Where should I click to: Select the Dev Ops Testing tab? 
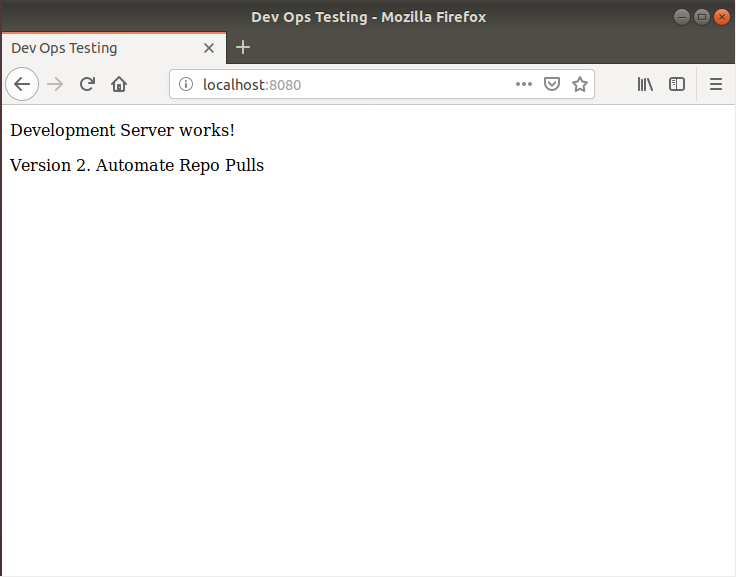tap(100, 48)
